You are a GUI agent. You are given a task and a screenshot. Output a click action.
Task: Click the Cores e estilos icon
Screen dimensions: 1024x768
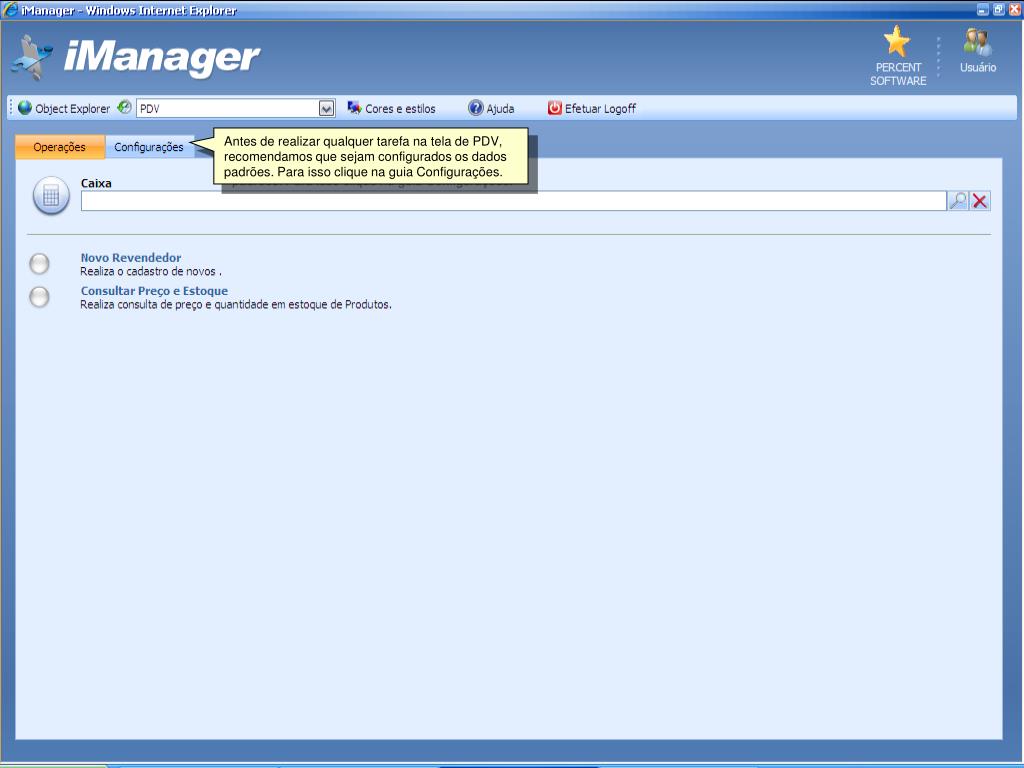pos(354,108)
